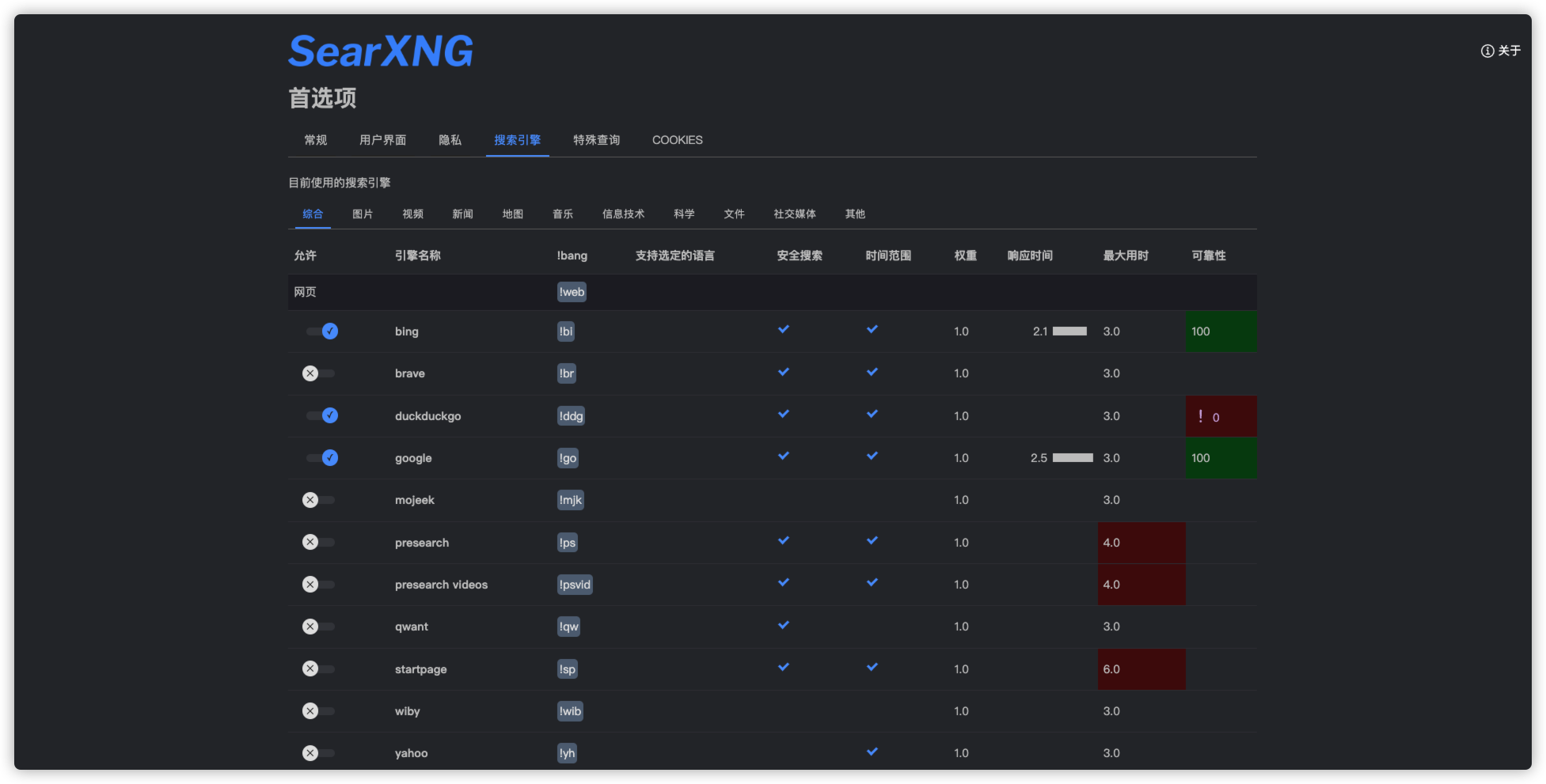This screenshot has width=1546, height=784.
Task: Switch to the 用户界面 tab
Action: click(x=383, y=140)
